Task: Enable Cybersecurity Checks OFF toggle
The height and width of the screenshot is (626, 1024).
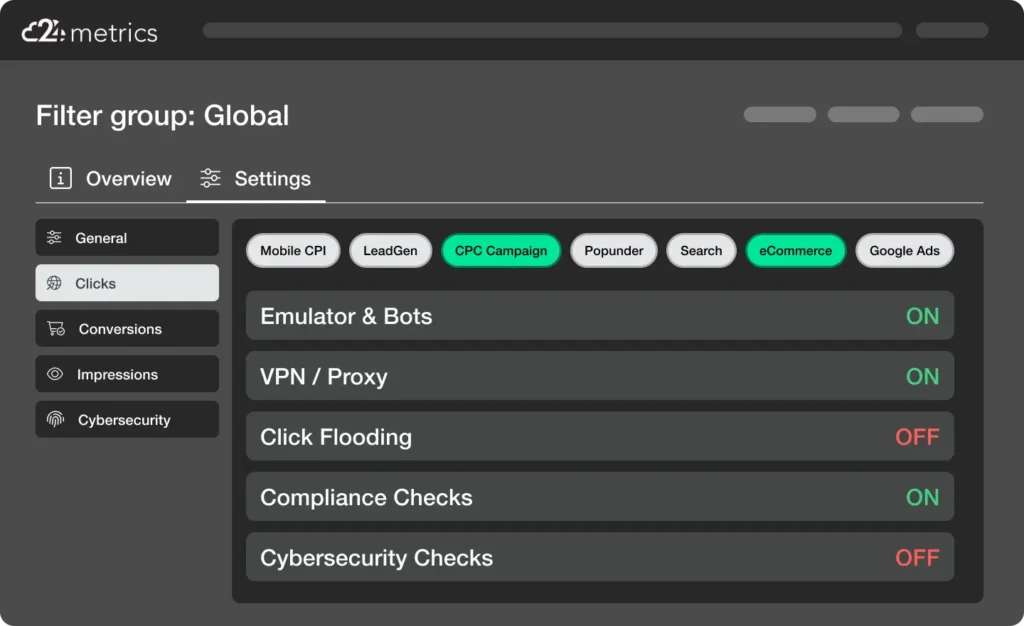Action: pos(918,557)
